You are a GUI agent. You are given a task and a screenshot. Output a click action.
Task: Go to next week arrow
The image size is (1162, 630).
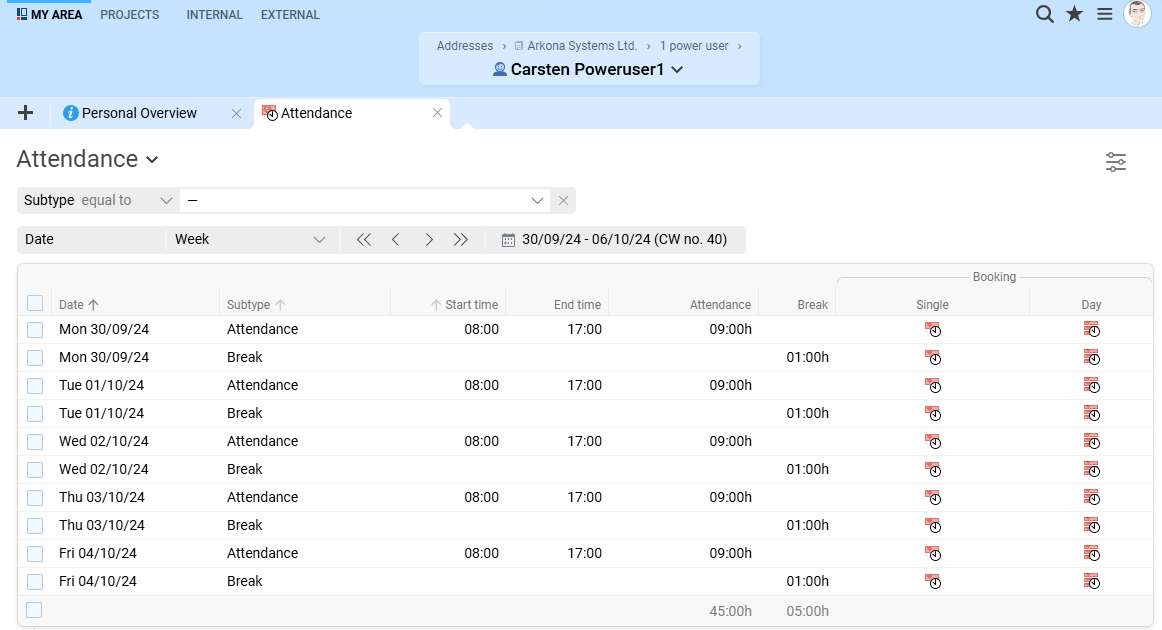429,239
